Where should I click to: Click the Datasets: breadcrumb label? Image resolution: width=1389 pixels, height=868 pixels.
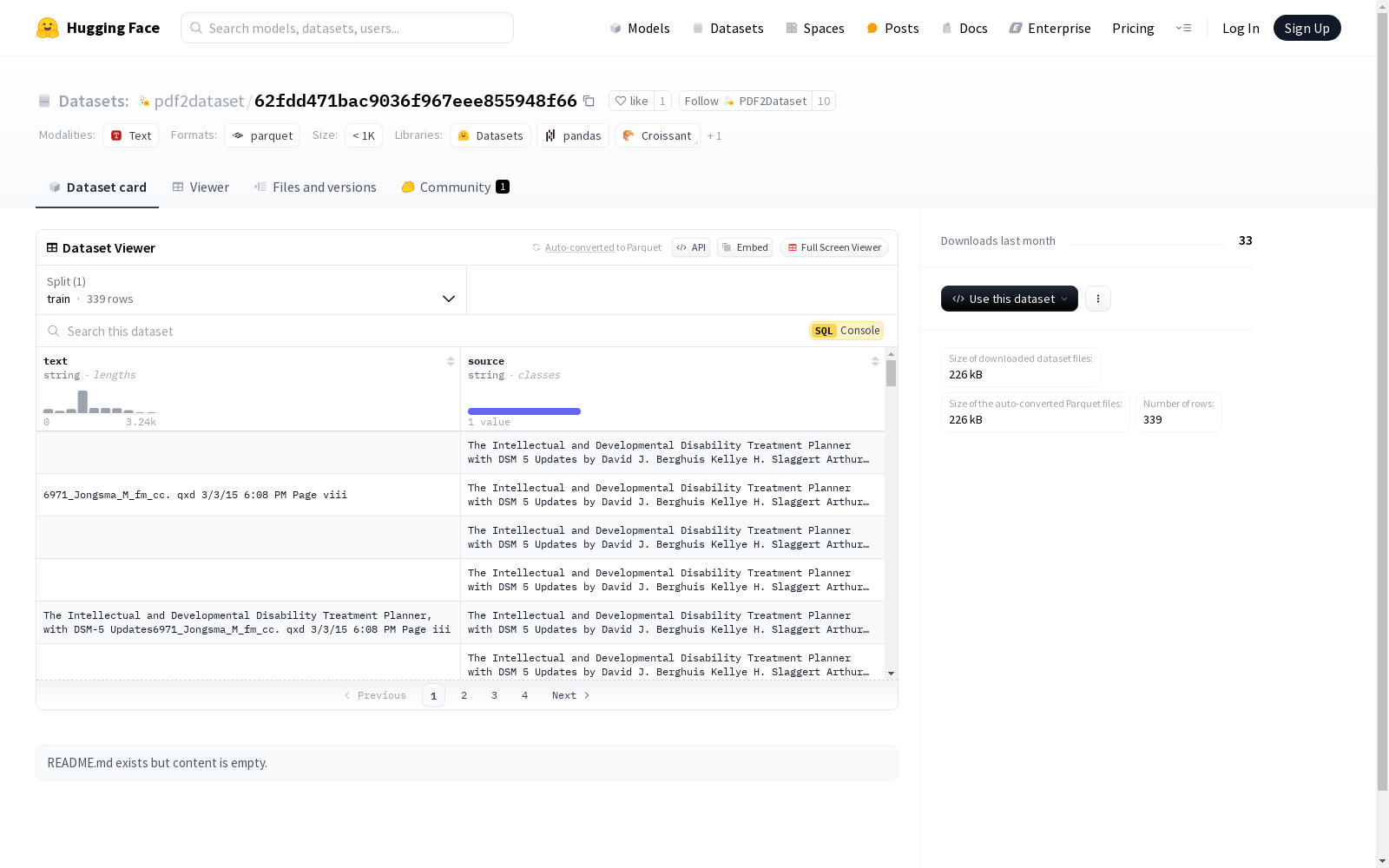tap(94, 101)
